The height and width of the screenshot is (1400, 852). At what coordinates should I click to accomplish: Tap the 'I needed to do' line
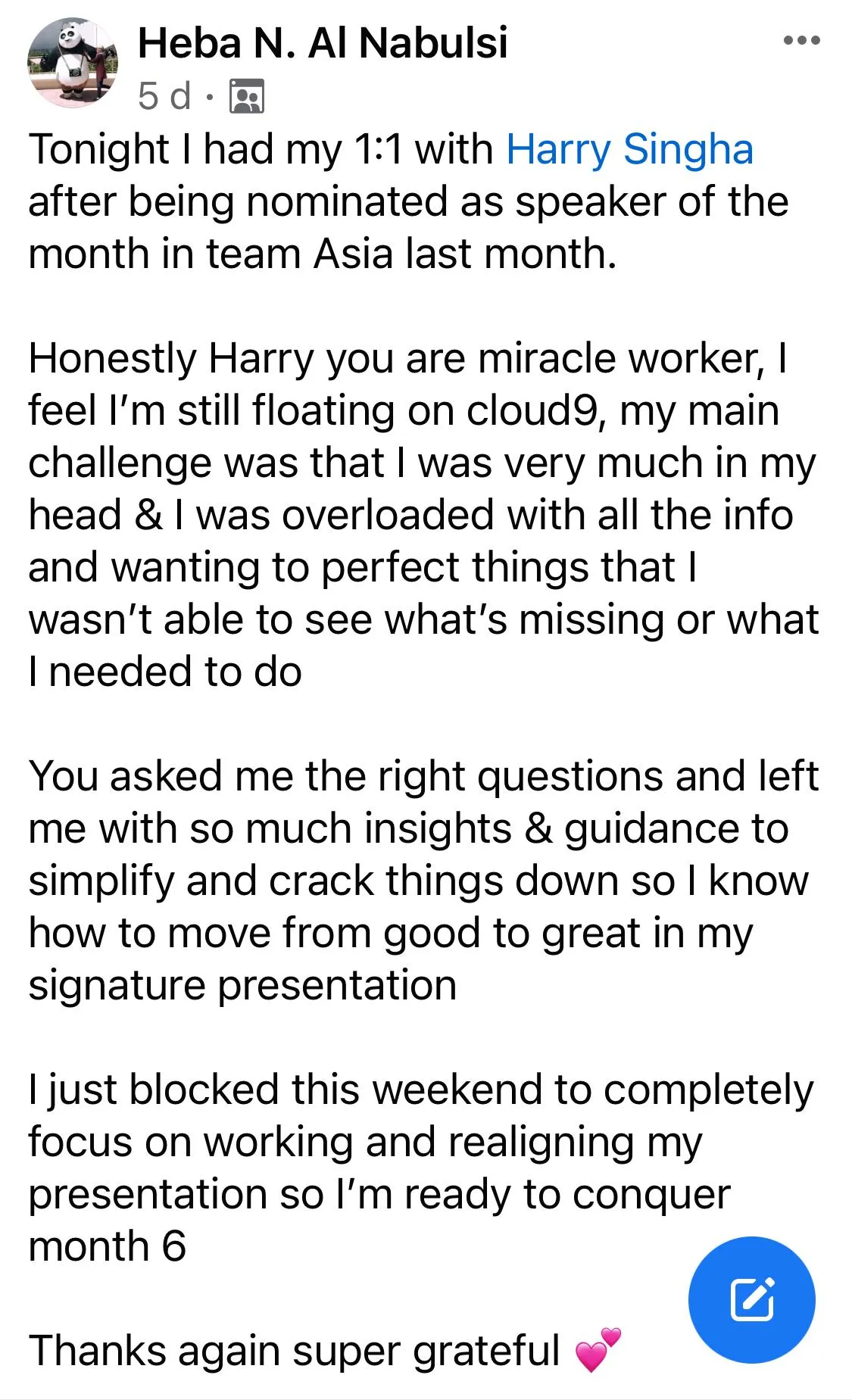tap(165, 672)
